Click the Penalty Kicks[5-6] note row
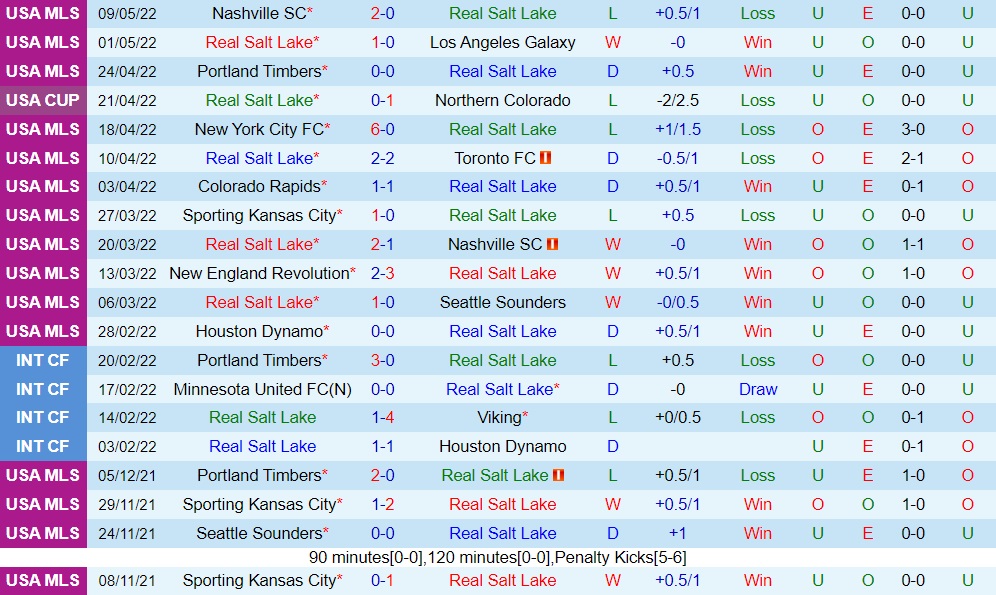 497,558
